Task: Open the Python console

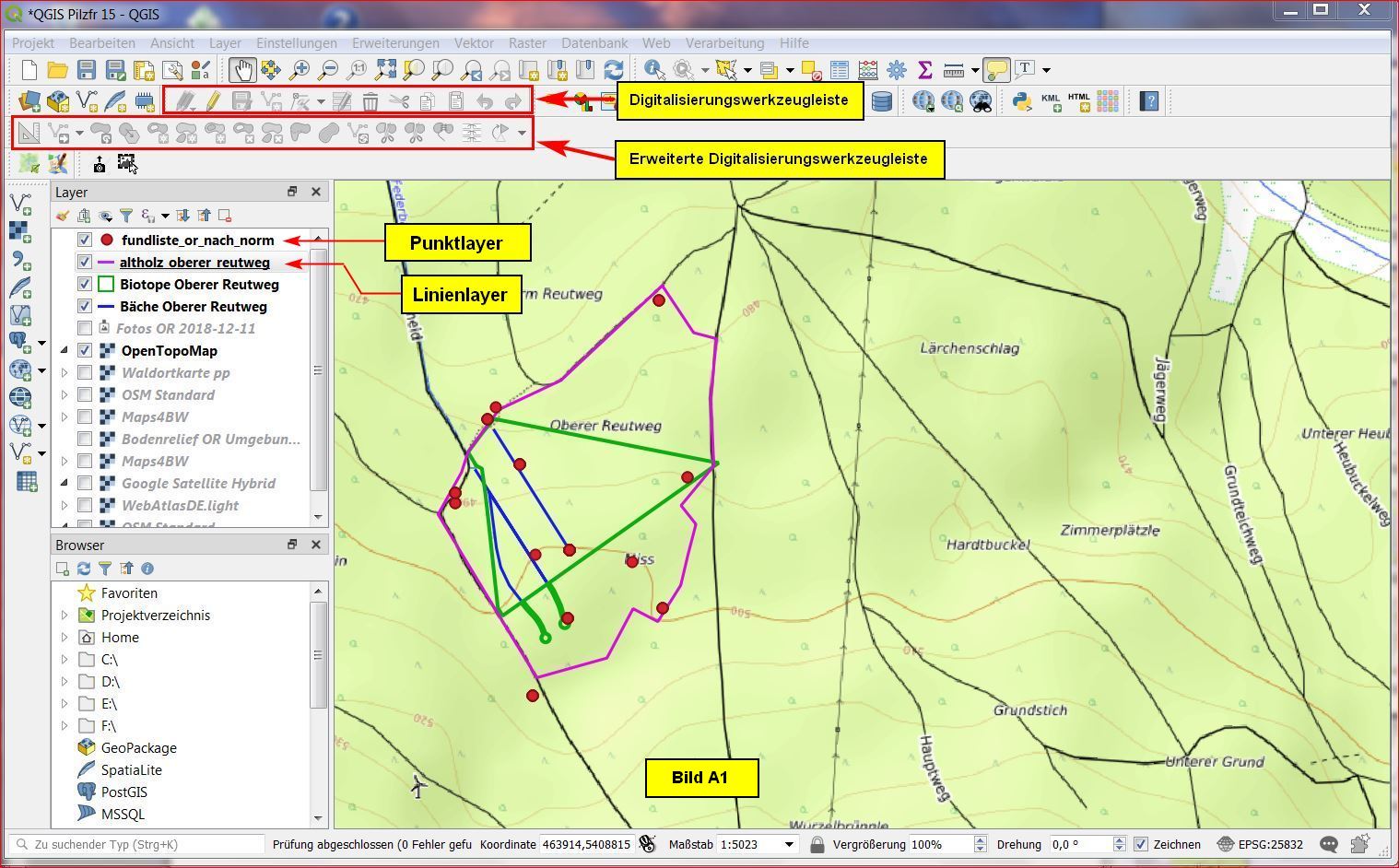Action: coord(1021,101)
